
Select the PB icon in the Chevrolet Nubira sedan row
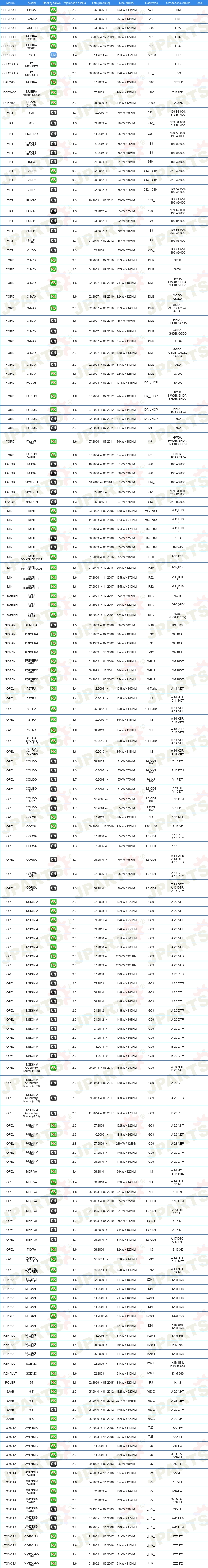point(53,46)
